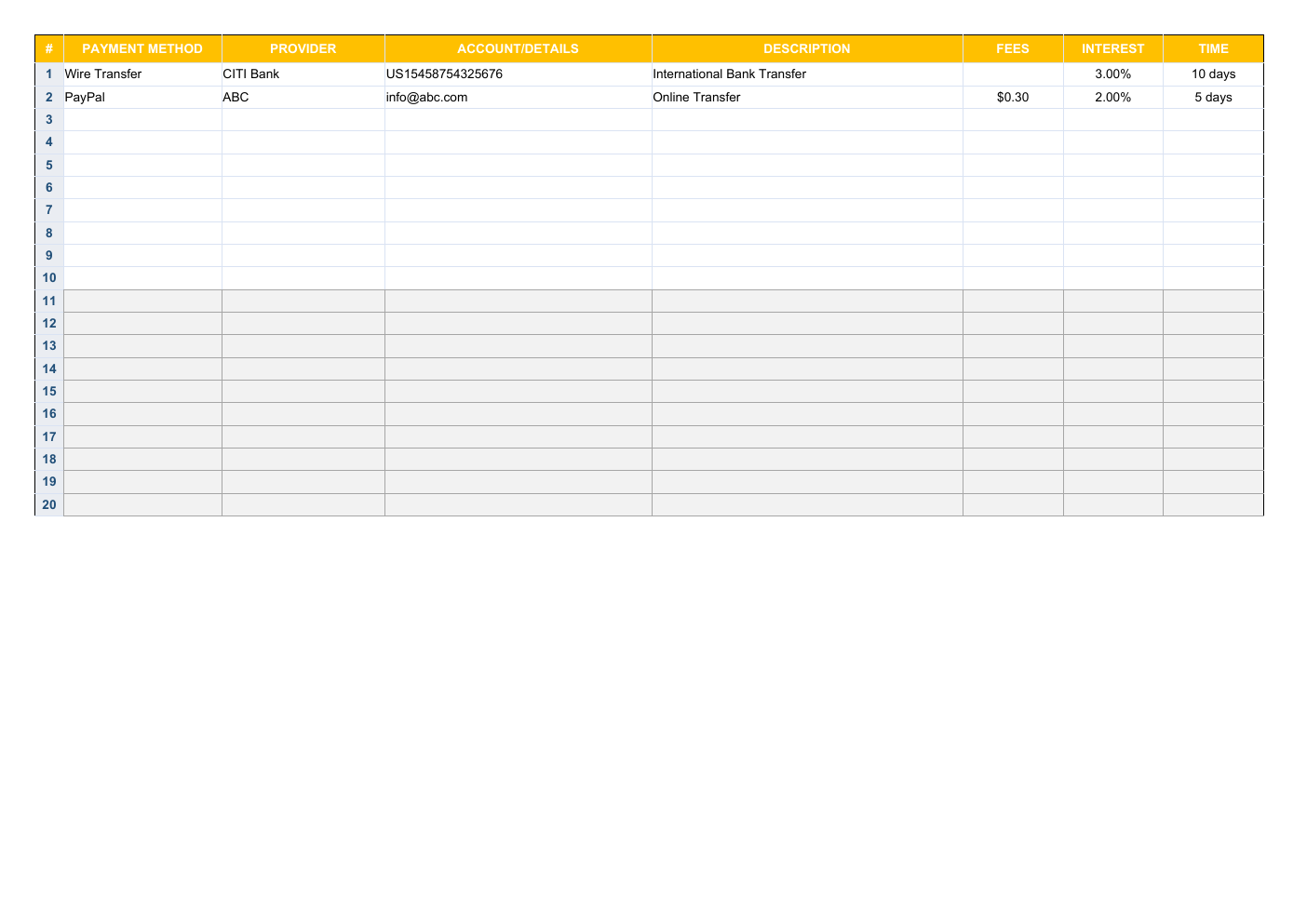The height and width of the screenshot is (924, 1307).
Task: Click the TIME column header
Action: [1214, 48]
